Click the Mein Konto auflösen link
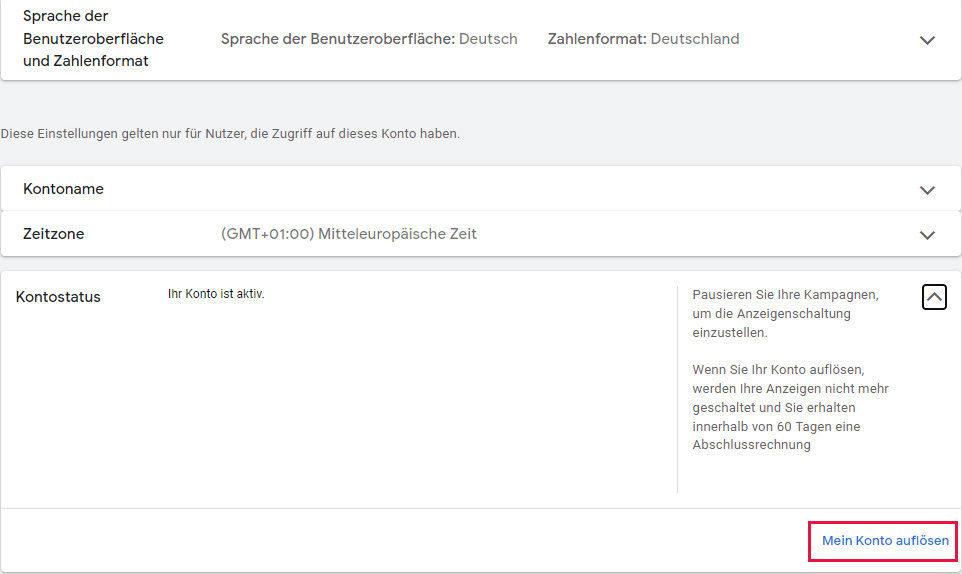 (885, 540)
